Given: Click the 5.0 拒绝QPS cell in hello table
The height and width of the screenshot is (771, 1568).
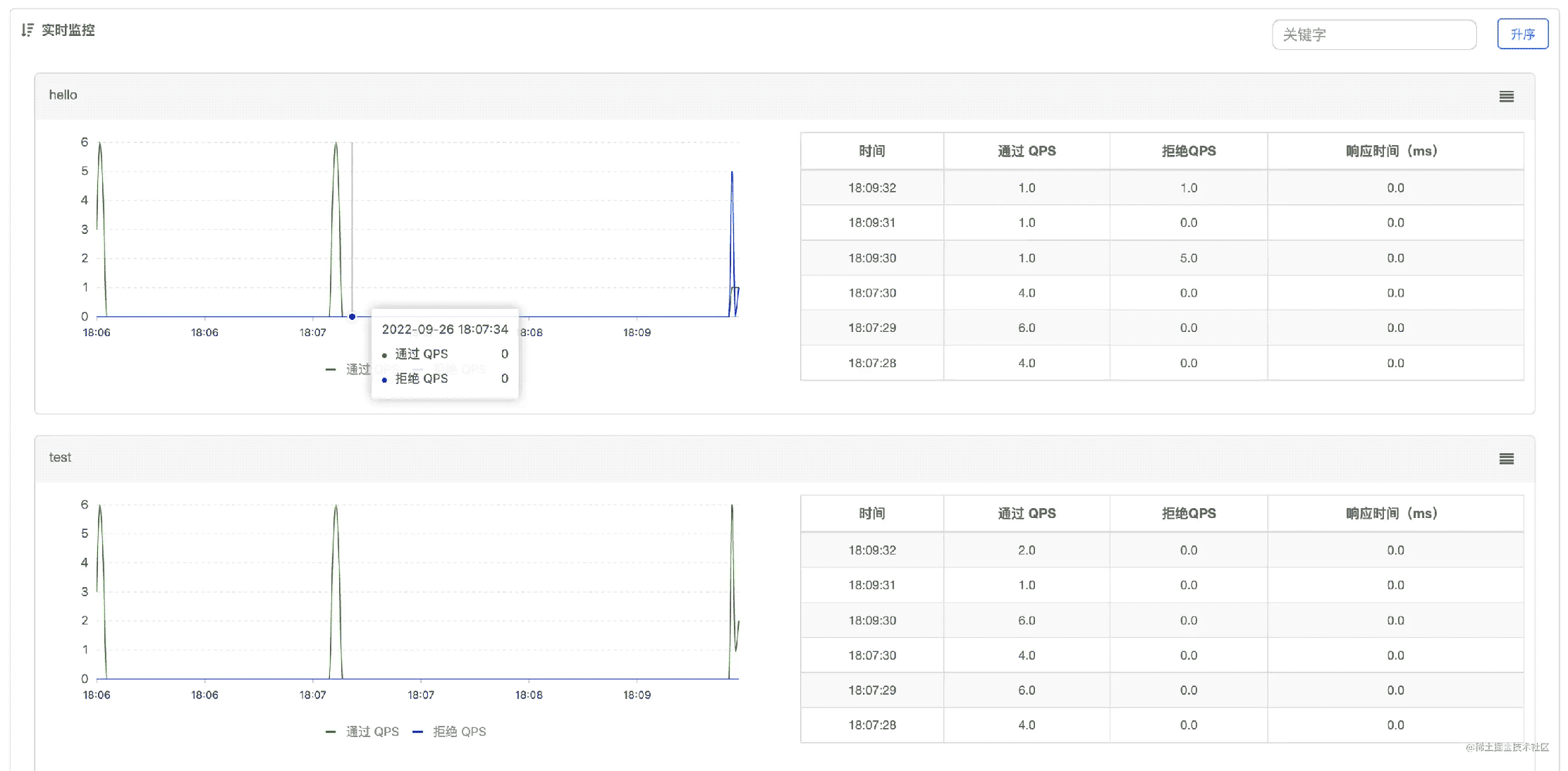Looking at the screenshot, I should pyautogui.click(x=1188, y=258).
